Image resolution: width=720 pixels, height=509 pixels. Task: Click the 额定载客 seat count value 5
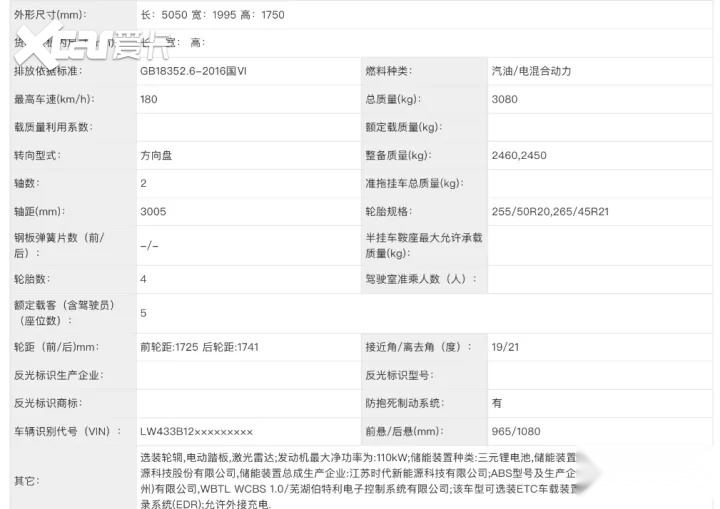[x=144, y=313]
